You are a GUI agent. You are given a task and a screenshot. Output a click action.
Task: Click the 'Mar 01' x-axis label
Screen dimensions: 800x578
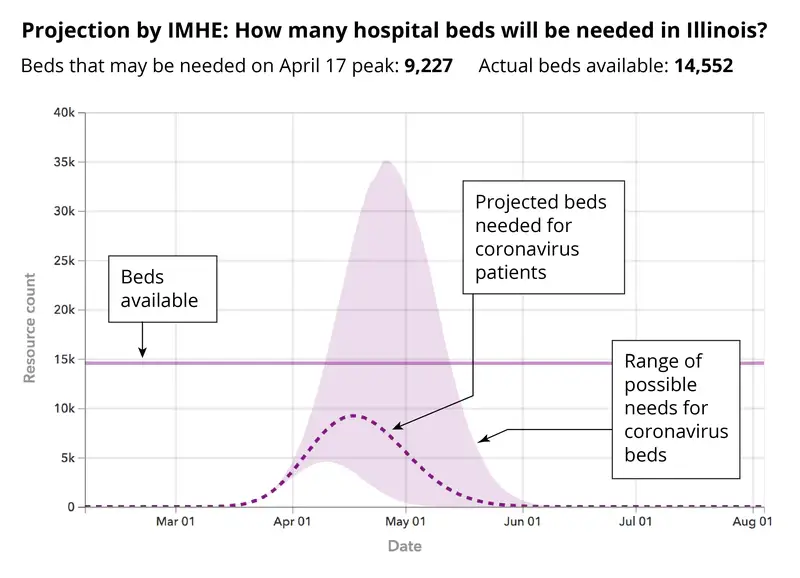(x=173, y=522)
